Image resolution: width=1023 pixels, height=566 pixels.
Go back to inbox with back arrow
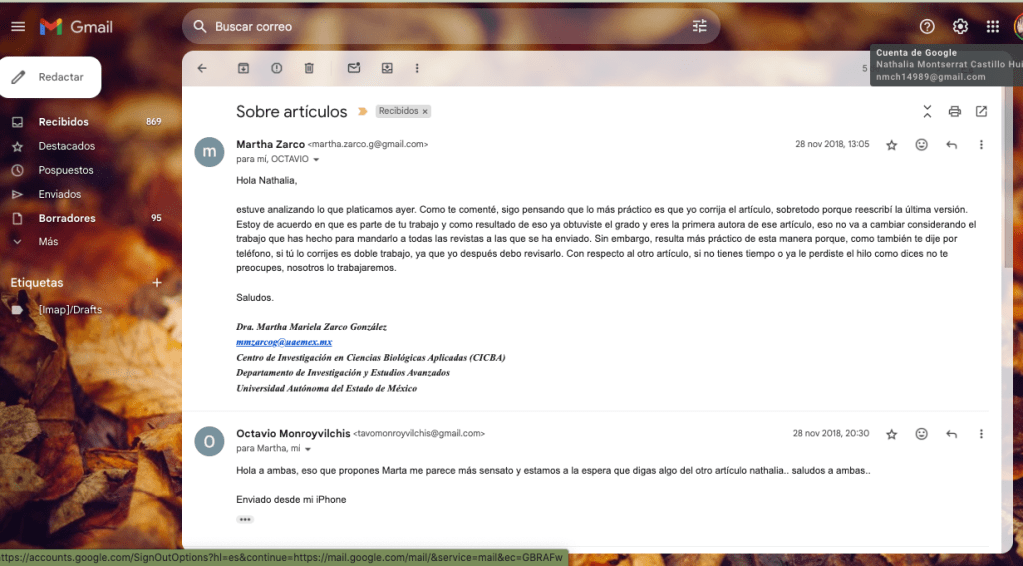[x=202, y=68]
